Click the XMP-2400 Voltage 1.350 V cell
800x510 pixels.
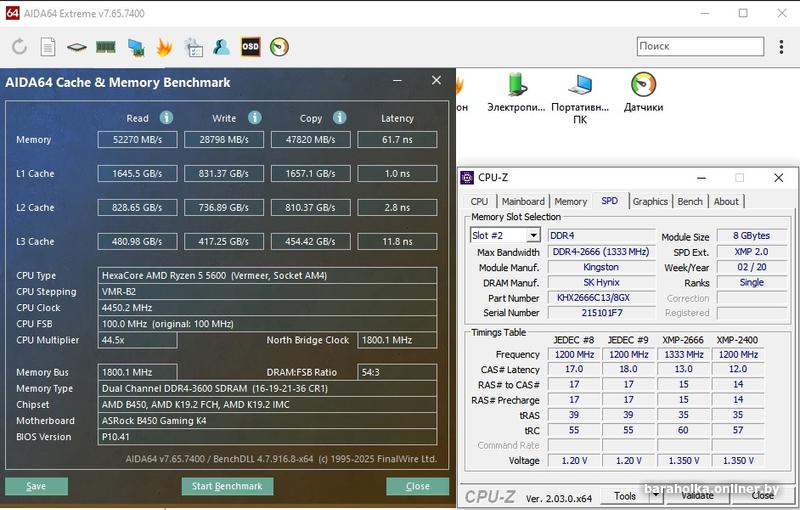738,461
